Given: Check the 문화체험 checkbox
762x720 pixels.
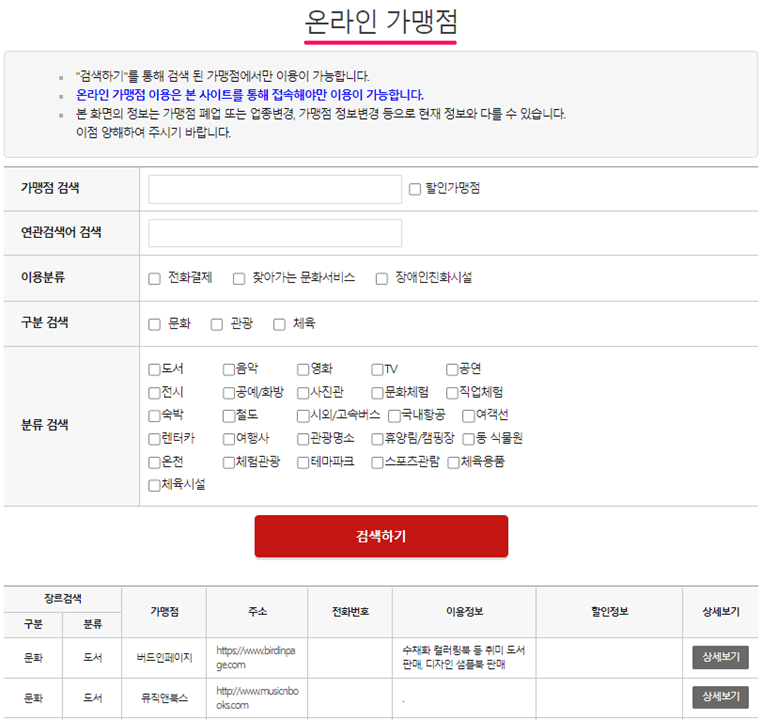Looking at the screenshot, I should pyautogui.click(x=378, y=393).
